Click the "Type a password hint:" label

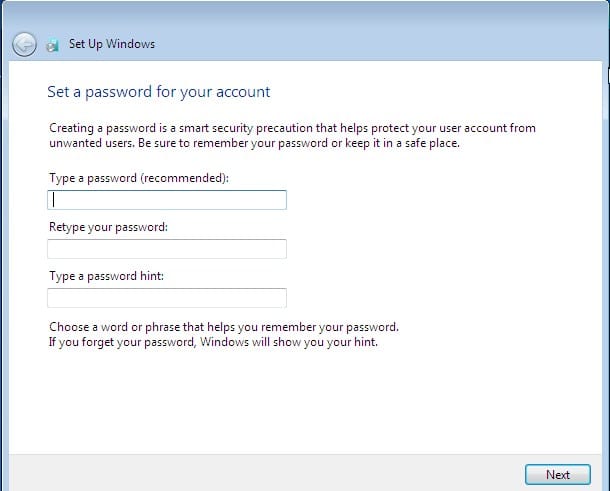tap(106, 276)
